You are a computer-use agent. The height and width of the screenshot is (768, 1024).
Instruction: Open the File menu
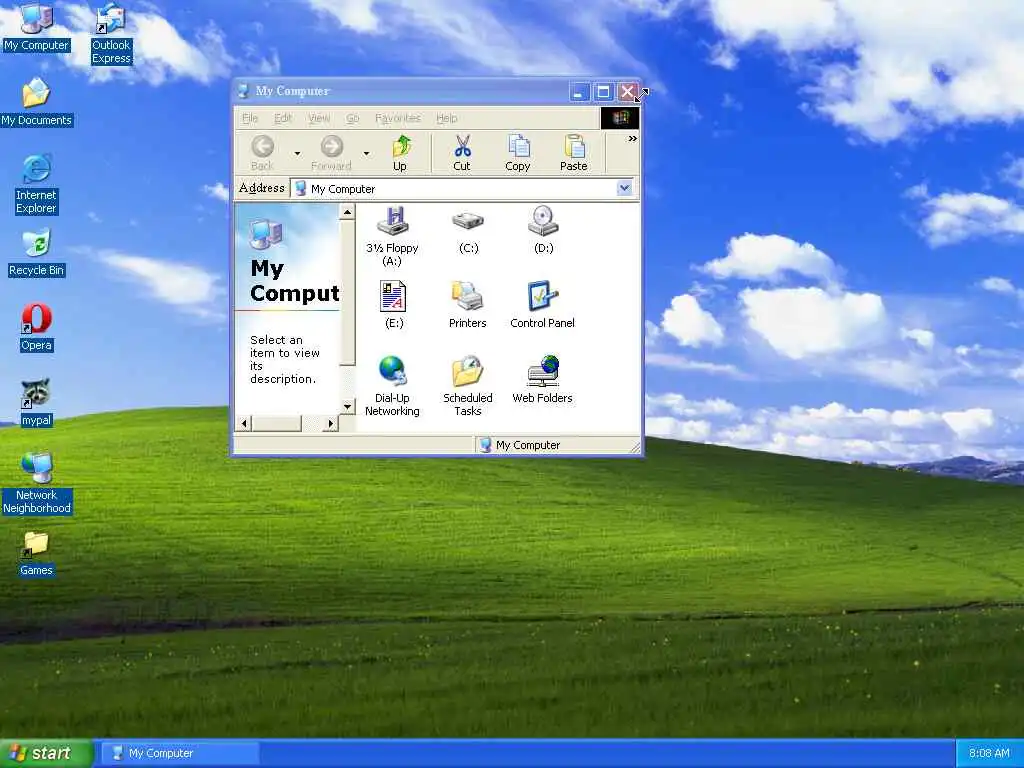click(250, 118)
